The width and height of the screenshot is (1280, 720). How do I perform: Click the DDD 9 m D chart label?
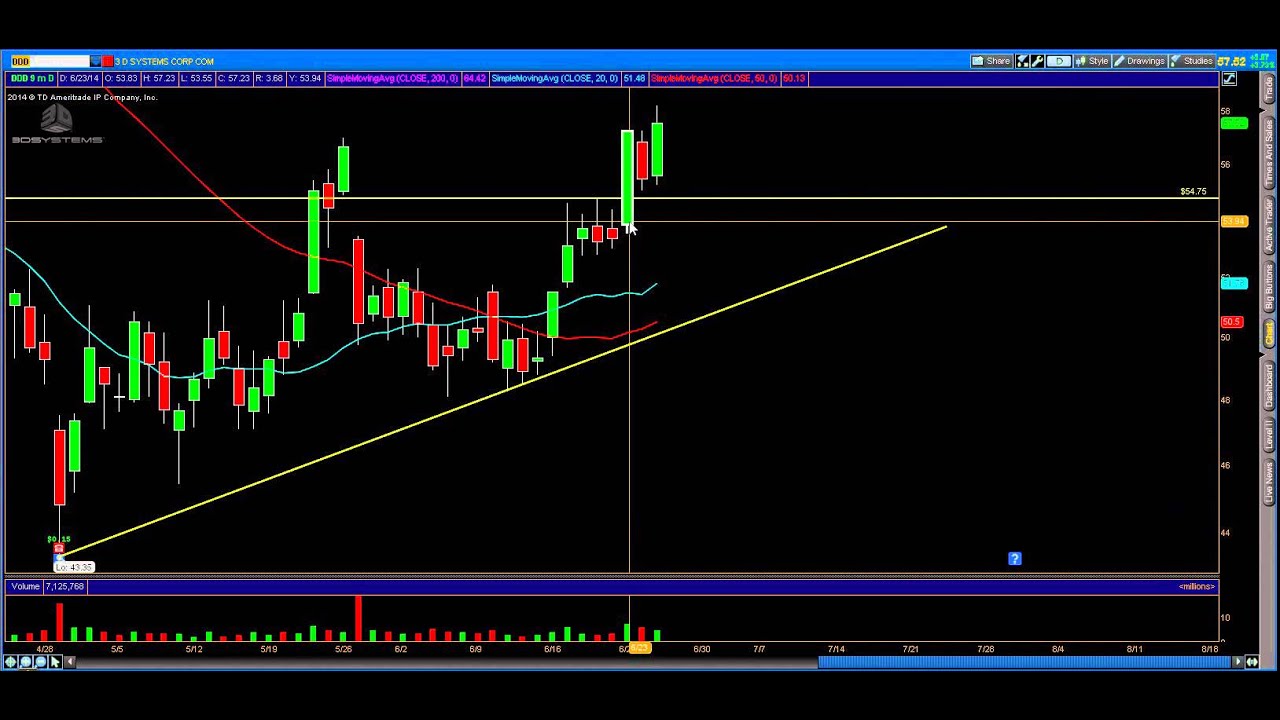[33, 78]
